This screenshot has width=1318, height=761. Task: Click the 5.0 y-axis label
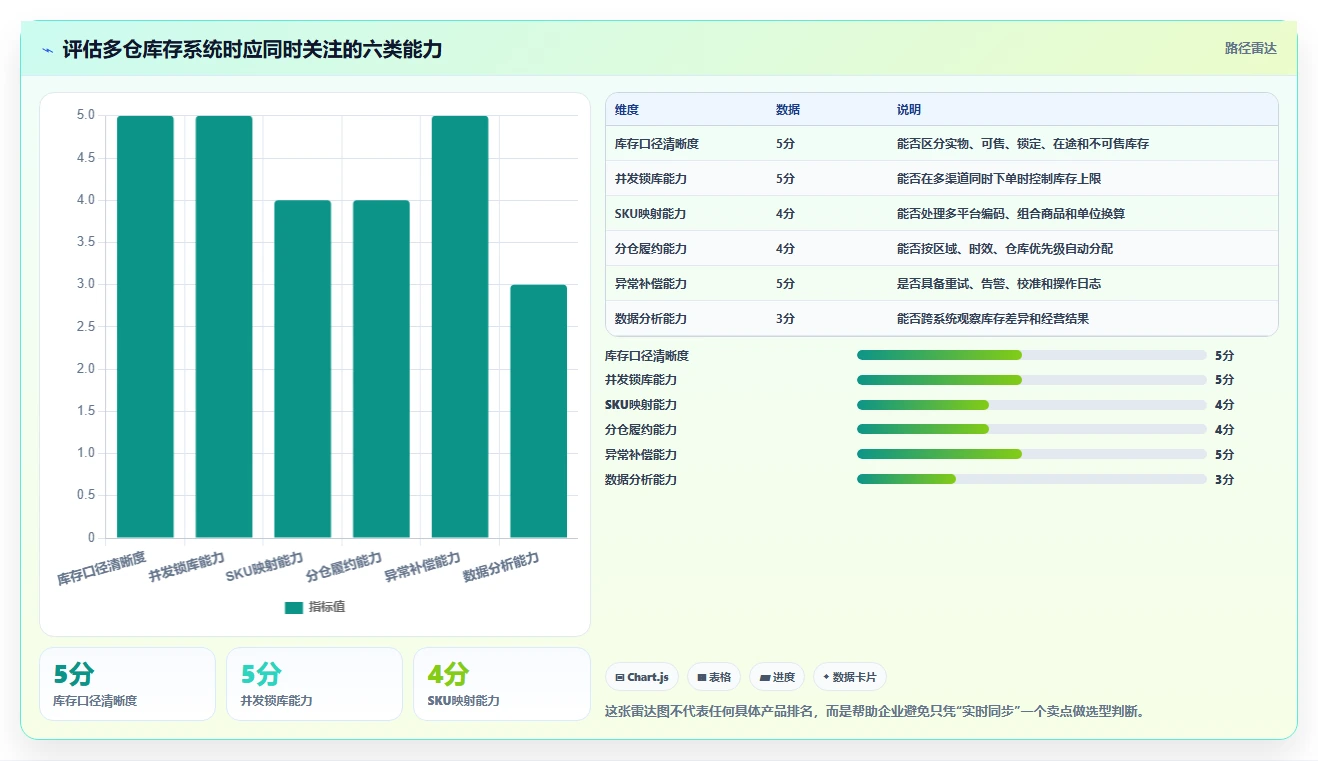tap(86, 115)
